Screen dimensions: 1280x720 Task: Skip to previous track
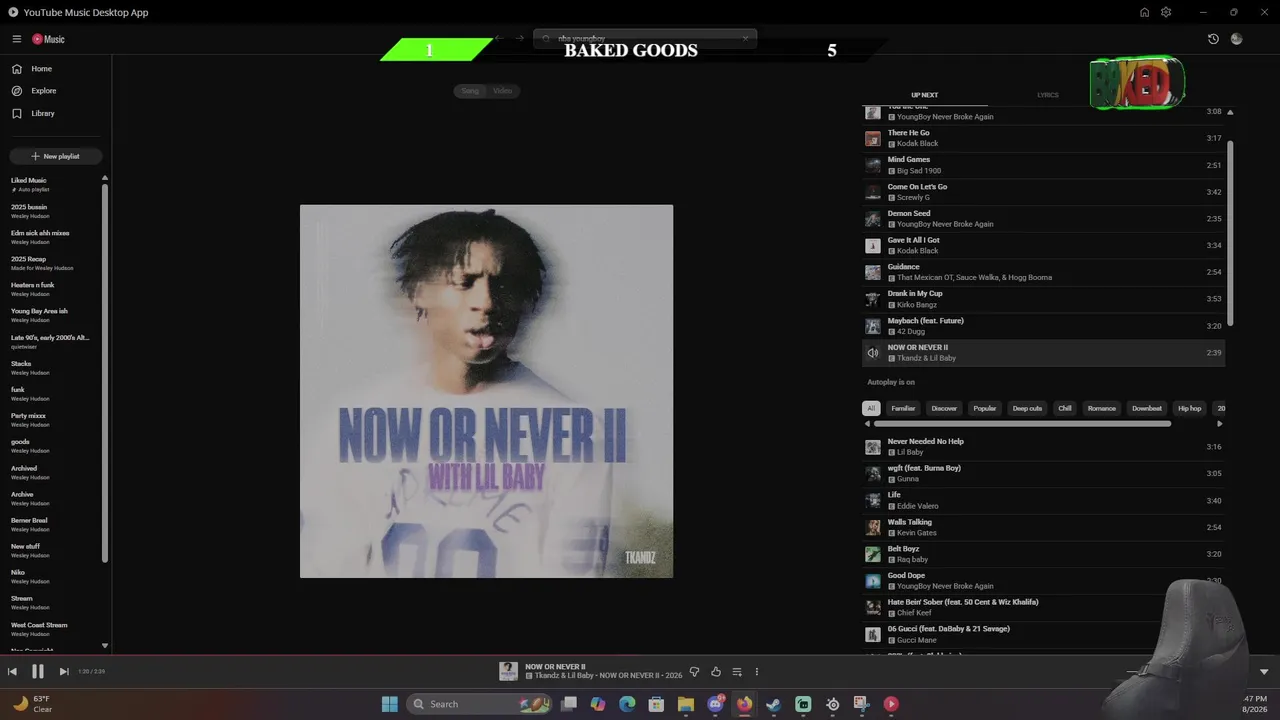point(12,672)
